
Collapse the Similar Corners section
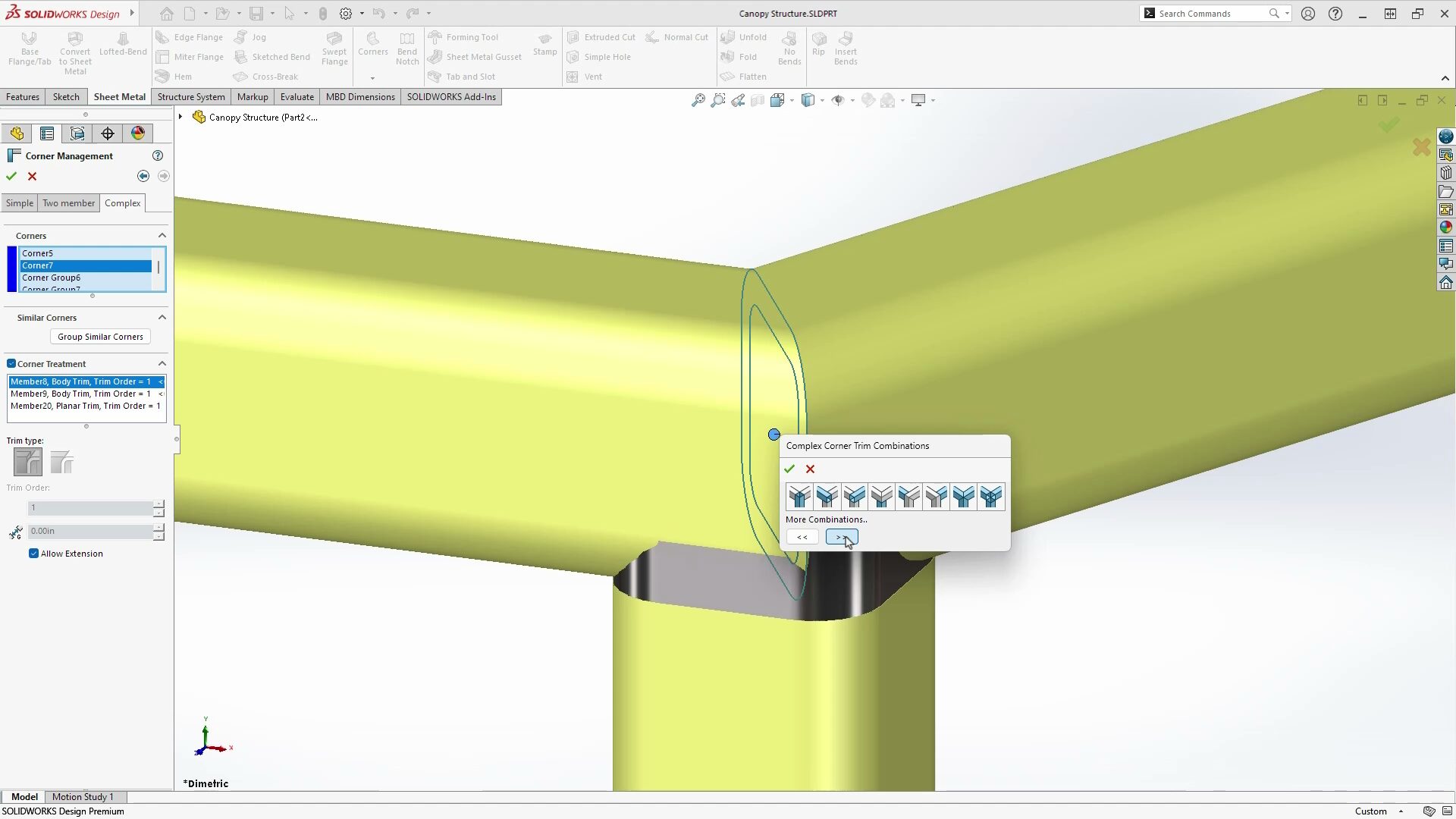click(x=162, y=318)
